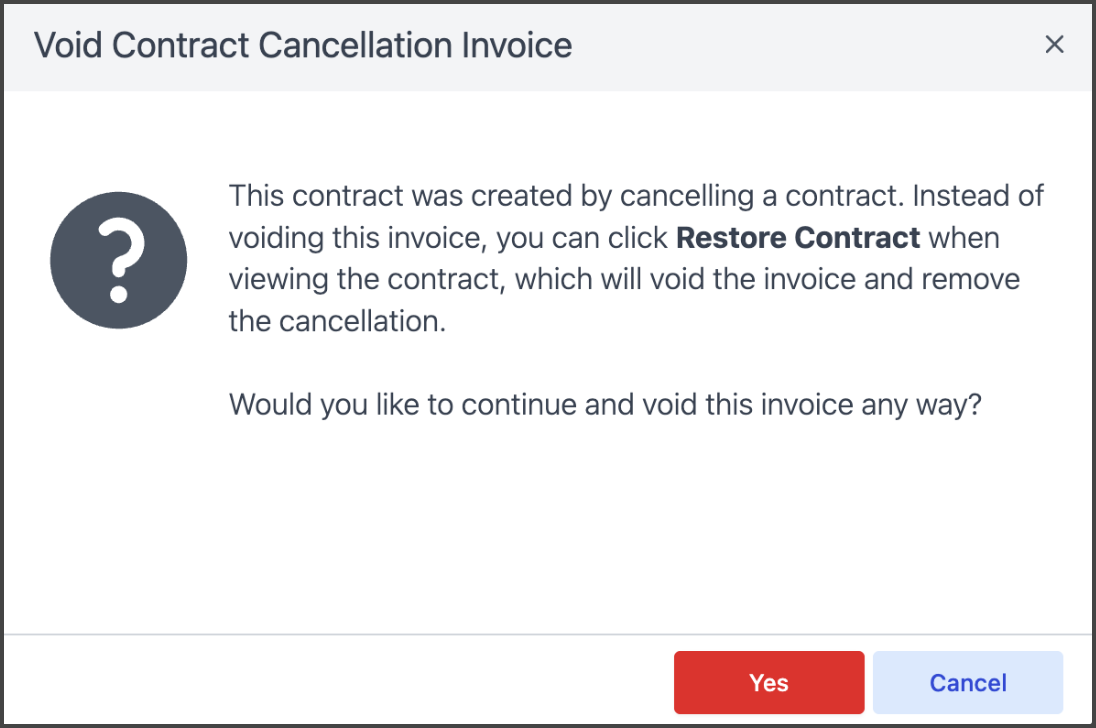Click the bold Restore Contract text
This screenshot has width=1096, height=728.
coord(798,239)
